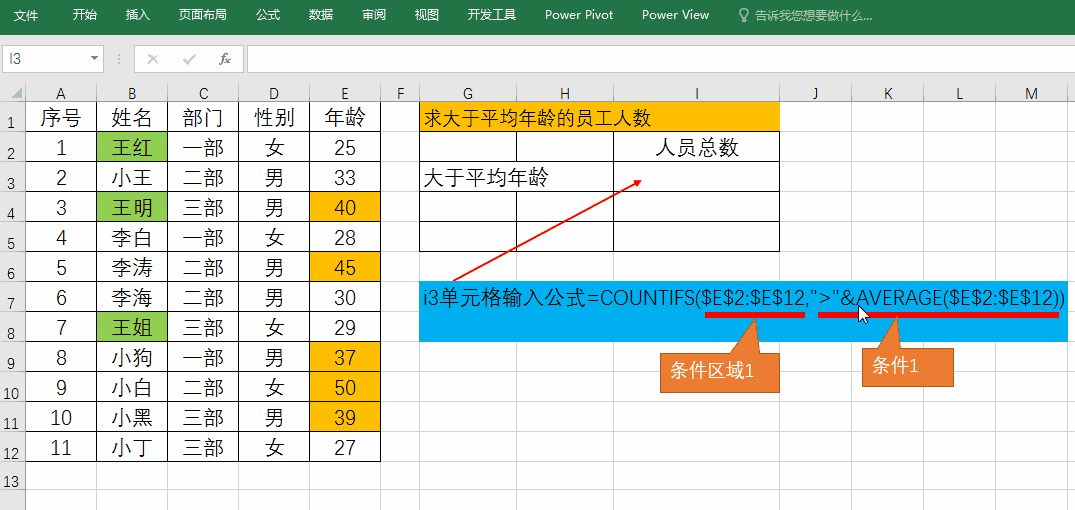Open the 公式 ribbon tab

(268, 14)
